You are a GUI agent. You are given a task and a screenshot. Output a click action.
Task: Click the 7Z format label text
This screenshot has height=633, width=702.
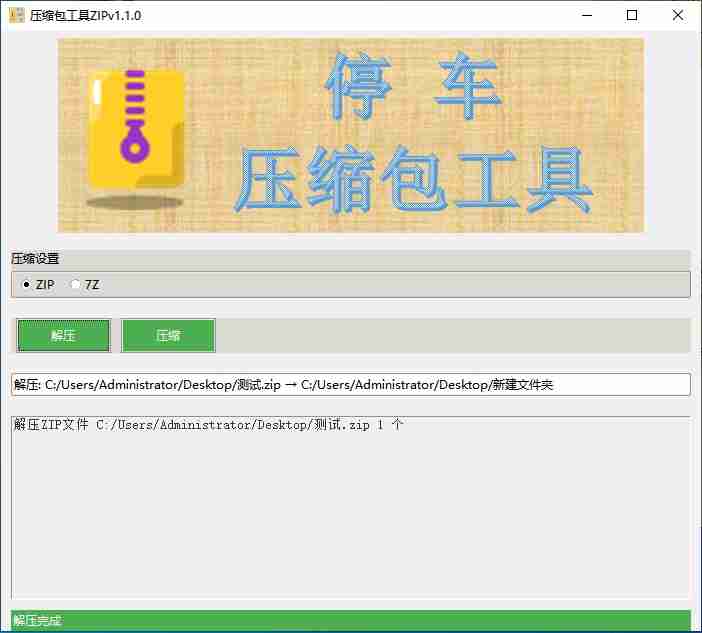pos(92,285)
